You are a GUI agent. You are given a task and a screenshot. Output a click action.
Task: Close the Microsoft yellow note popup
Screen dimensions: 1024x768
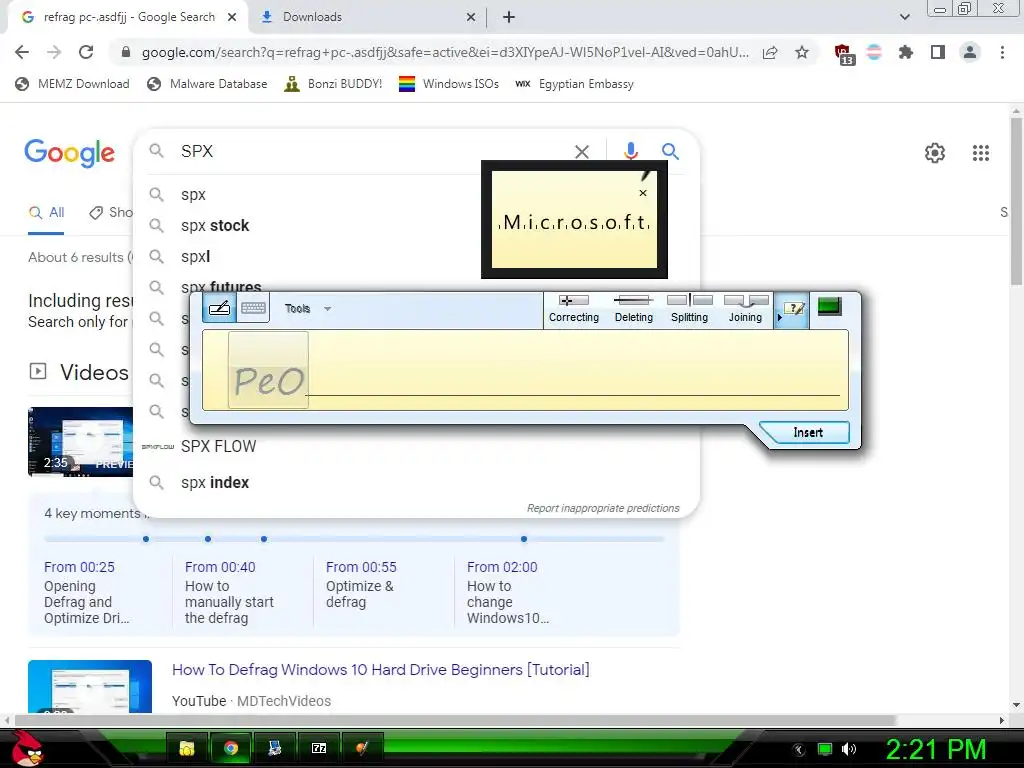[643, 193]
